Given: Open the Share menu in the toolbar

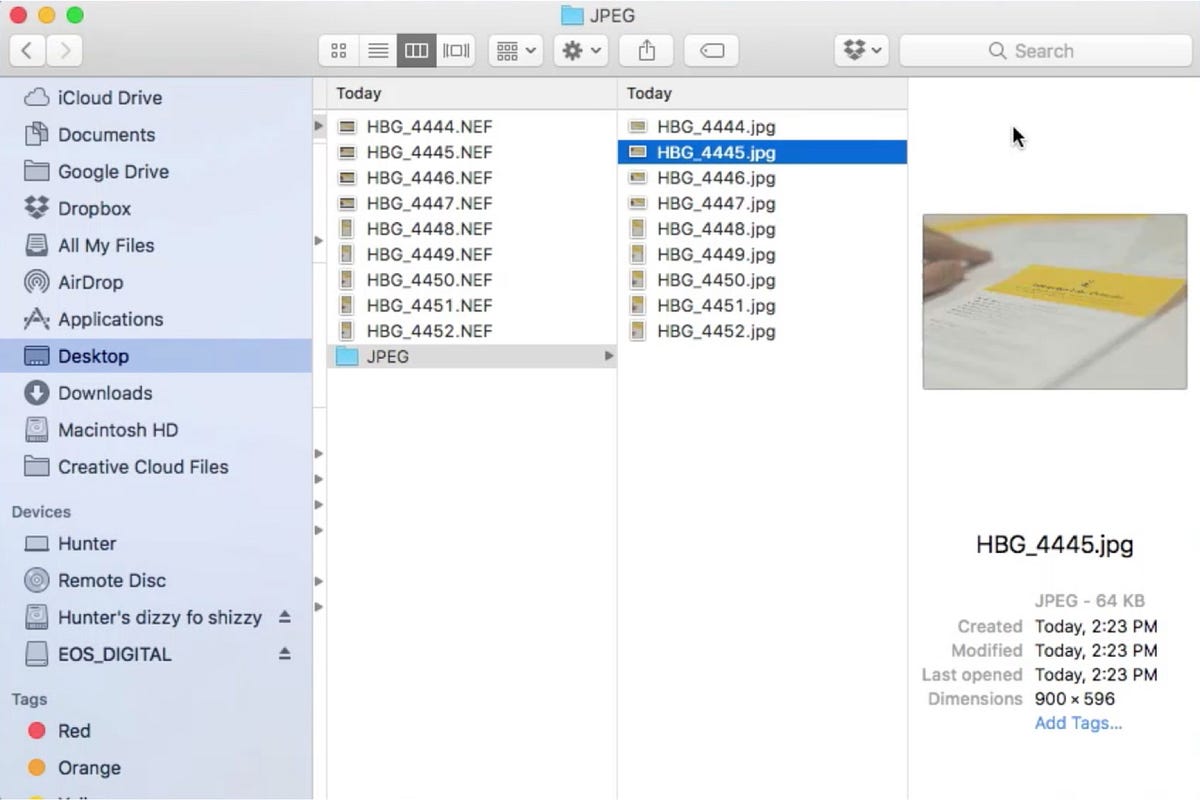Looking at the screenshot, I should (x=646, y=50).
